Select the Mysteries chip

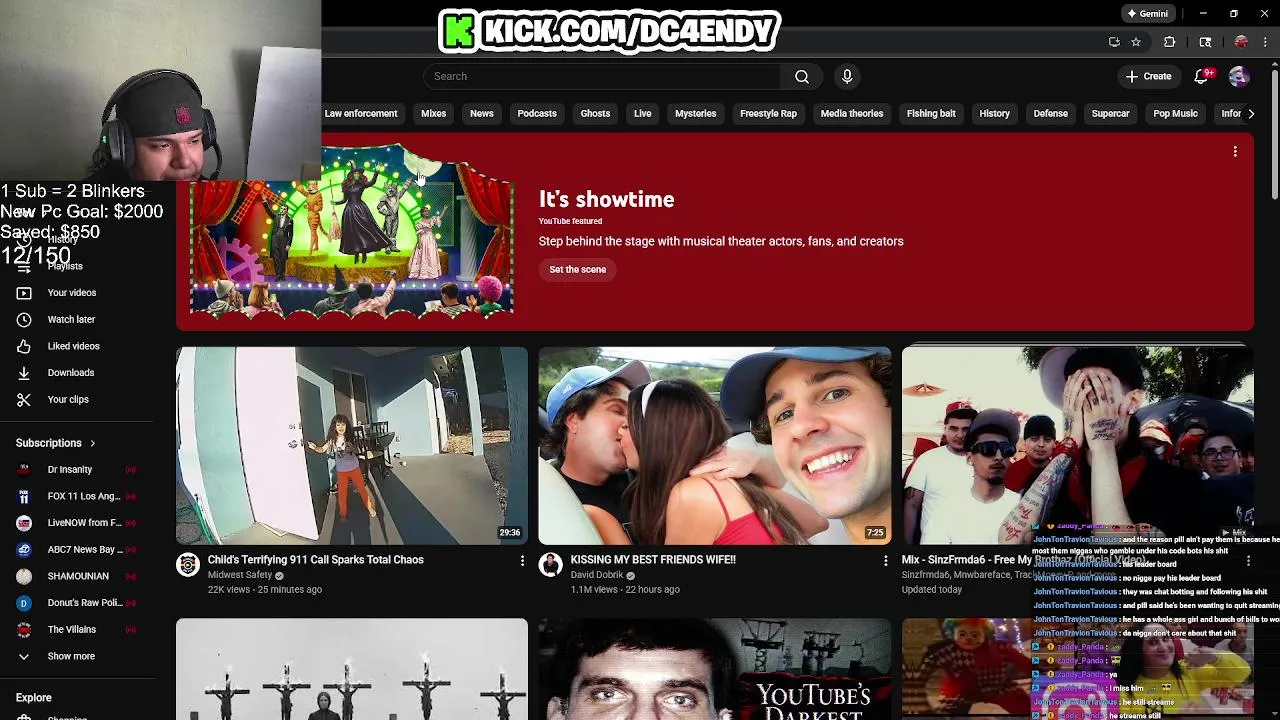(x=695, y=113)
